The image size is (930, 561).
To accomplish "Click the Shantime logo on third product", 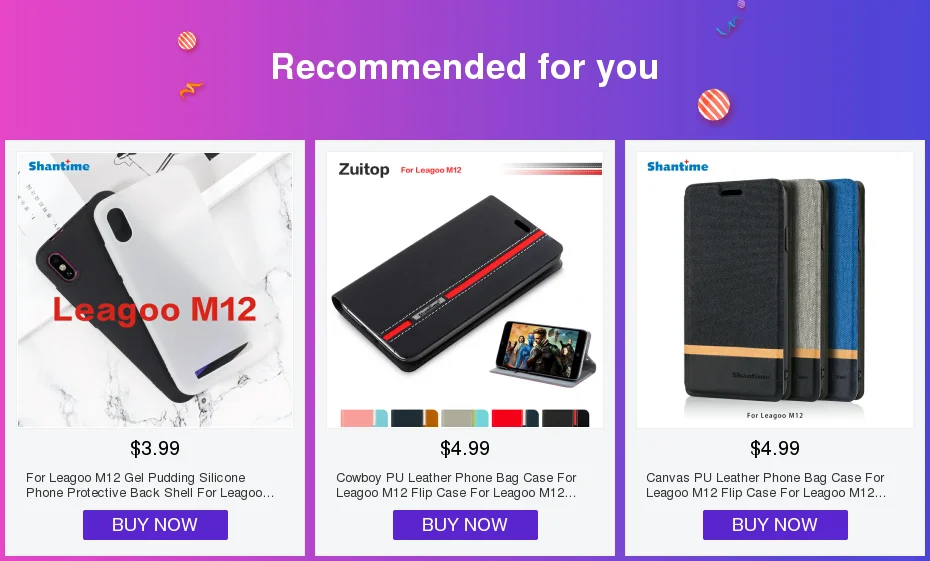I will point(677,166).
